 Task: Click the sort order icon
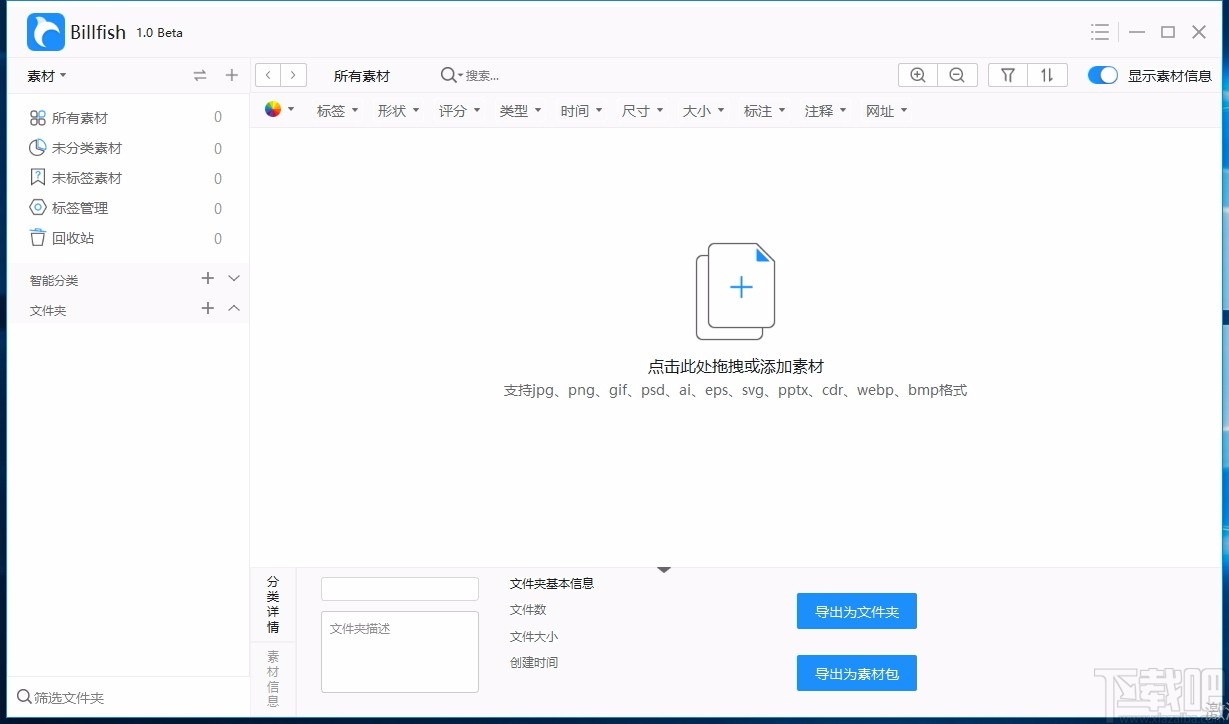pos(1048,74)
